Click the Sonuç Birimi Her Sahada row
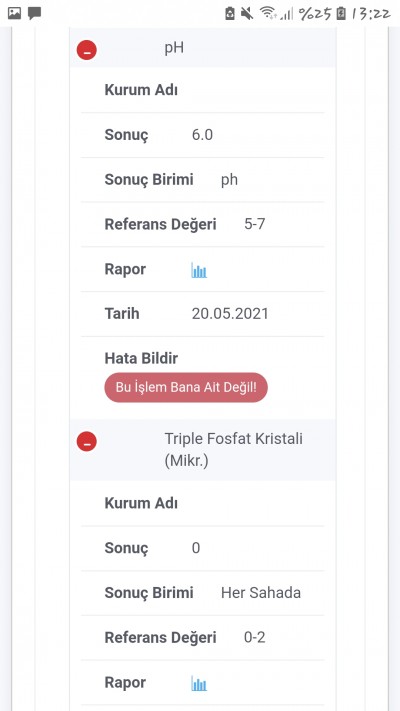This screenshot has height=711, width=400. coord(203,593)
